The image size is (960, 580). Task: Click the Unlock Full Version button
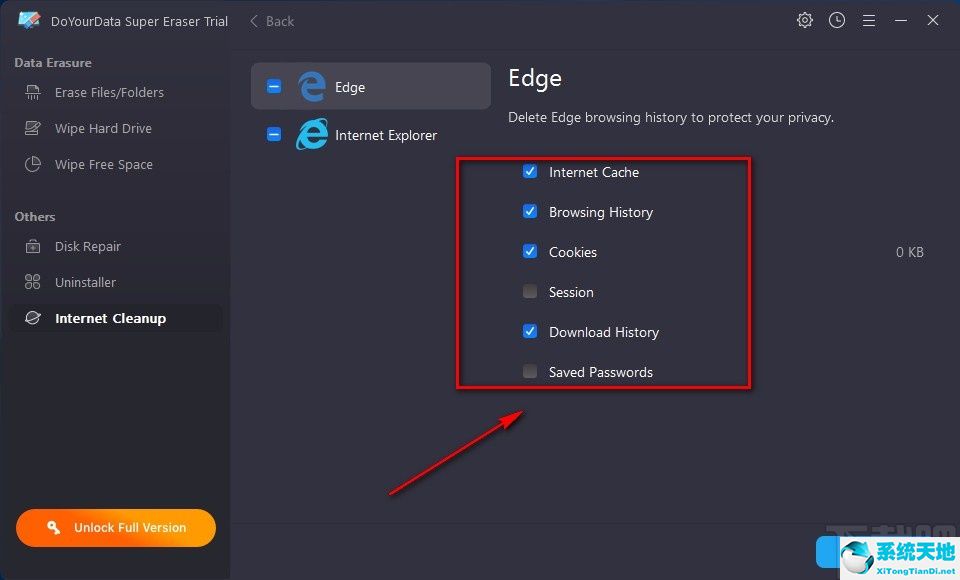point(116,527)
